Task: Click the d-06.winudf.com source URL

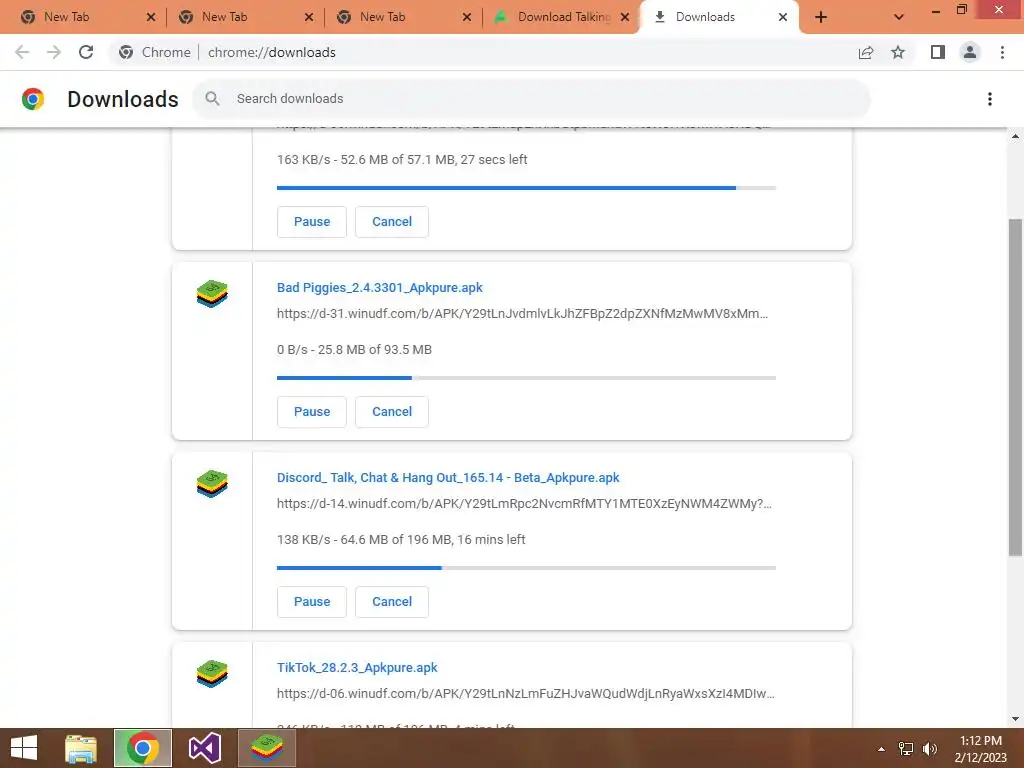Action: pyautogui.click(x=526, y=694)
